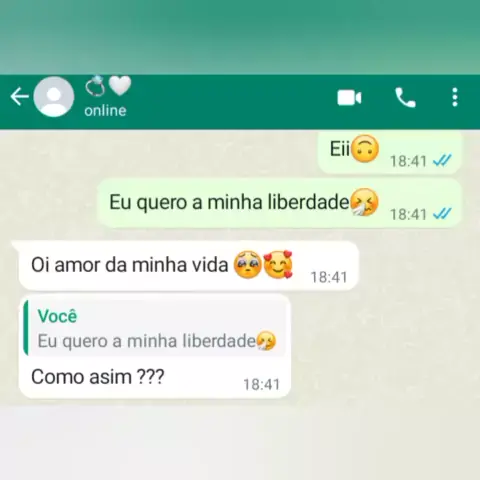Viewport: 480px width, 480px height.
Task: Click the upside-down smiley emoji
Action: pyautogui.click(x=365, y=149)
